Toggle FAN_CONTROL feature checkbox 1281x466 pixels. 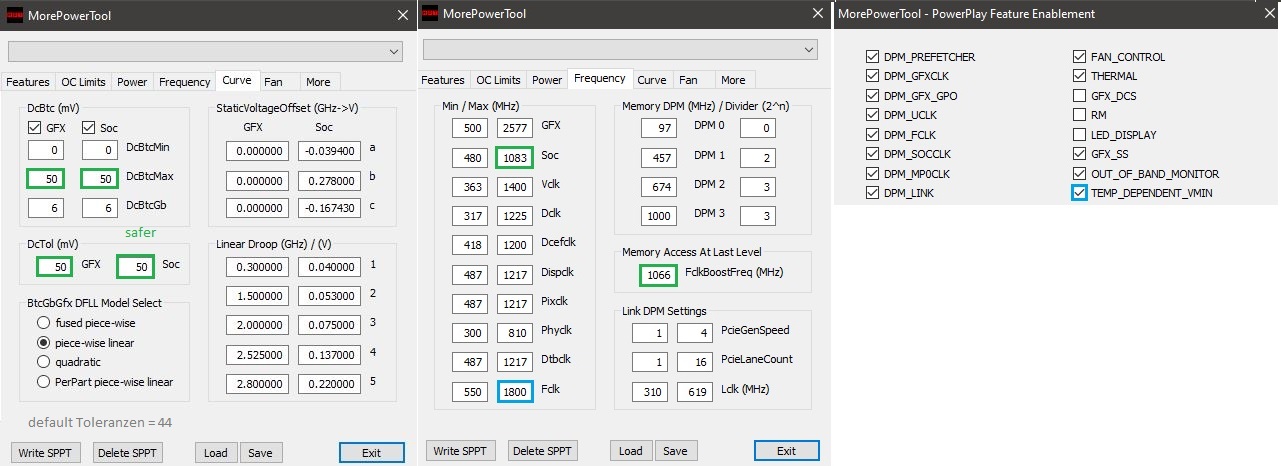[x=1080, y=57]
